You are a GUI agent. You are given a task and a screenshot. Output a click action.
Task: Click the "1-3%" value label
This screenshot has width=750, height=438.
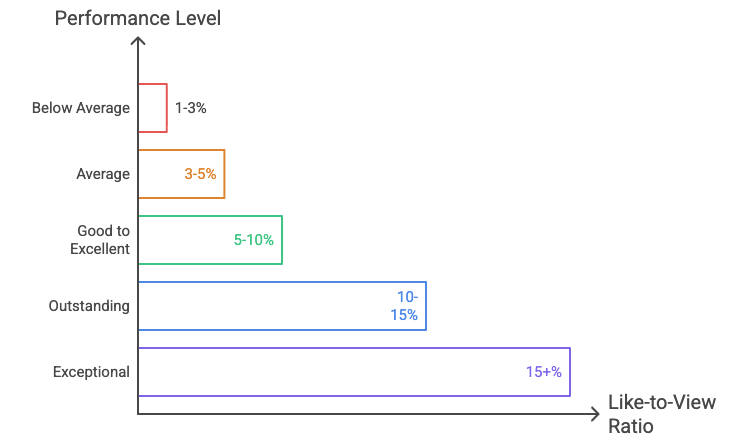(x=190, y=108)
